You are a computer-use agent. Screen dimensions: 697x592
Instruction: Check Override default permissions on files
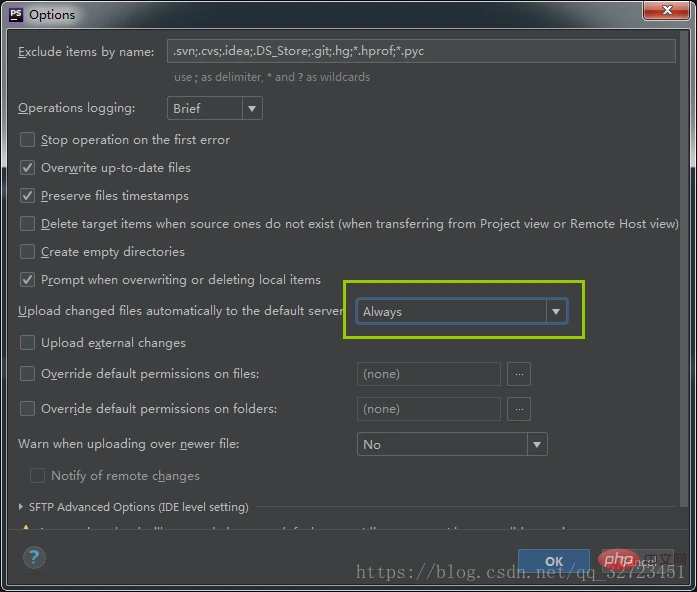(x=28, y=374)
